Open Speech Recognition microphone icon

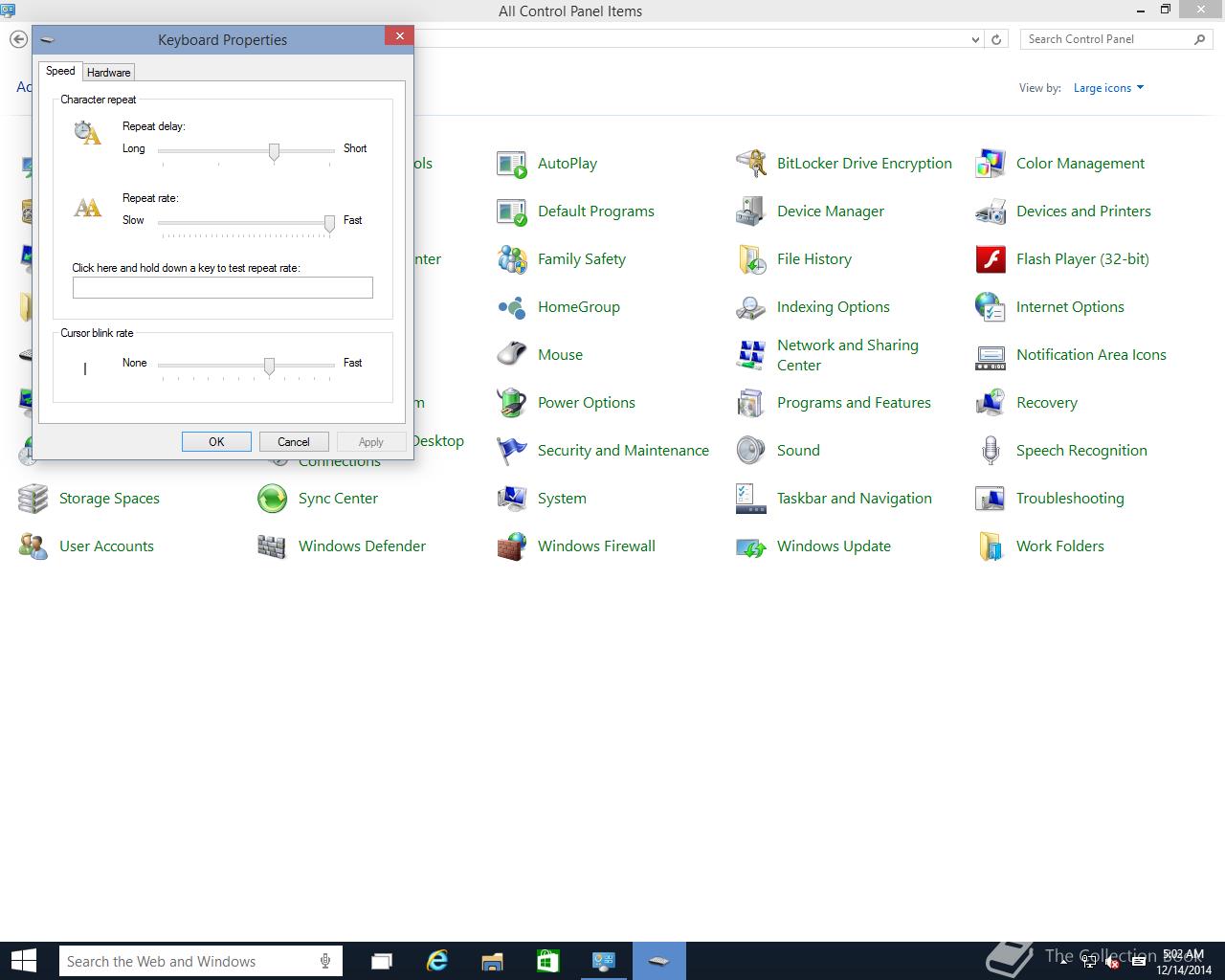(991, 451)
